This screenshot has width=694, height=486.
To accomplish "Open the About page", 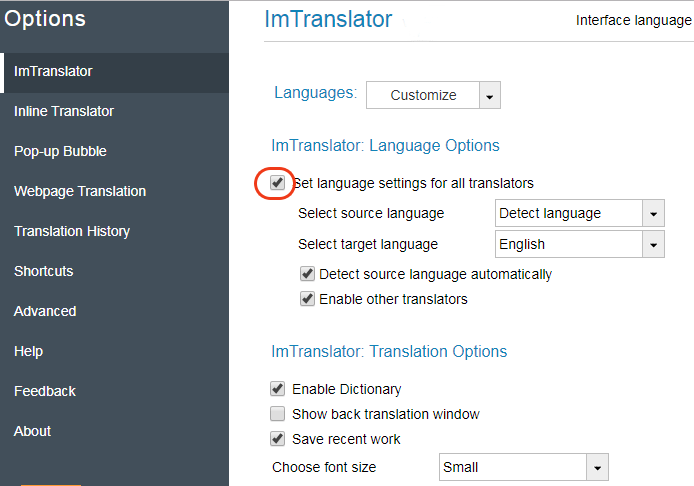I will tap(32, 431).
